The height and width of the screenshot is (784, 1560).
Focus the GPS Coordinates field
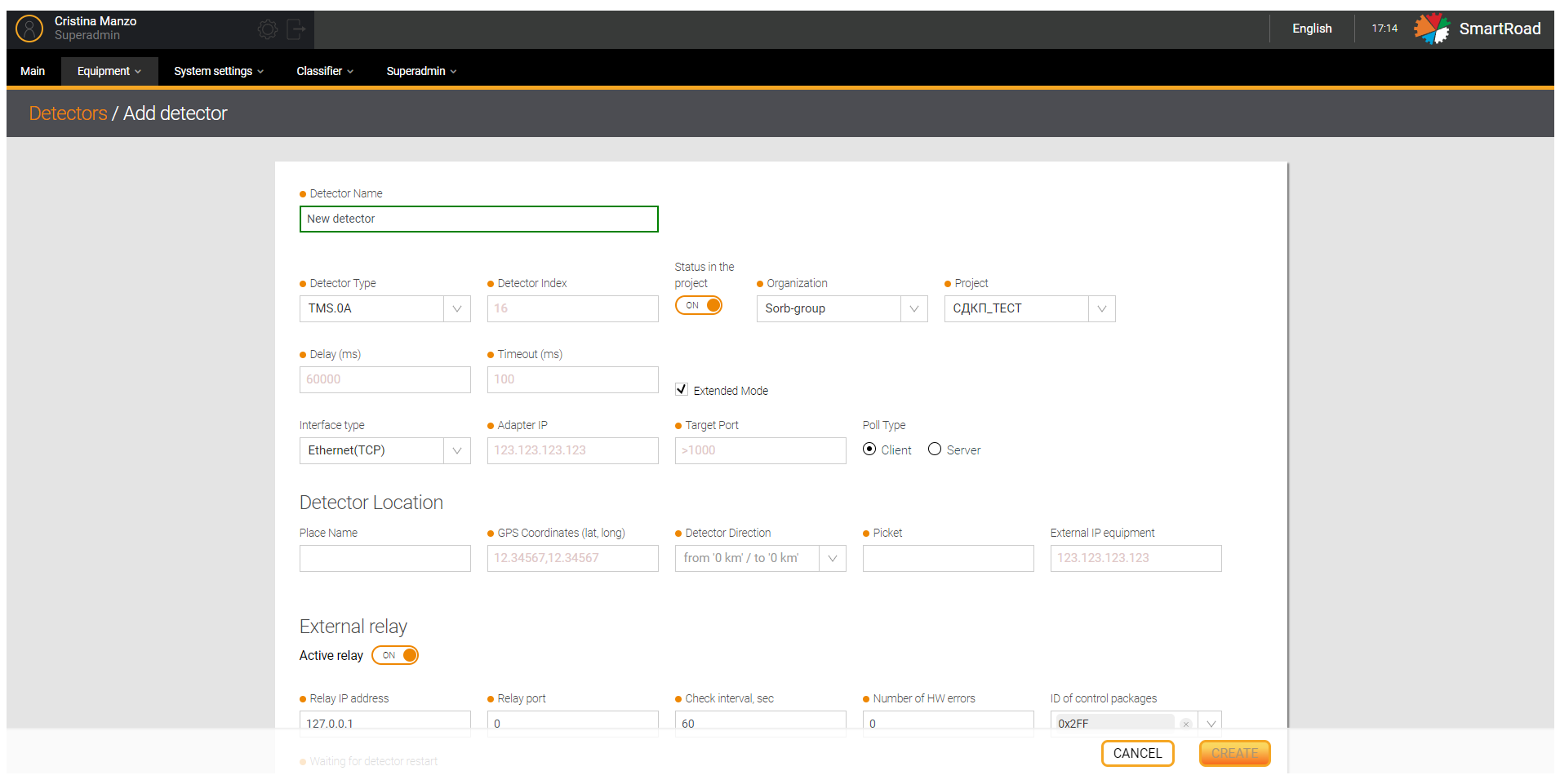(x=573, y=558)
